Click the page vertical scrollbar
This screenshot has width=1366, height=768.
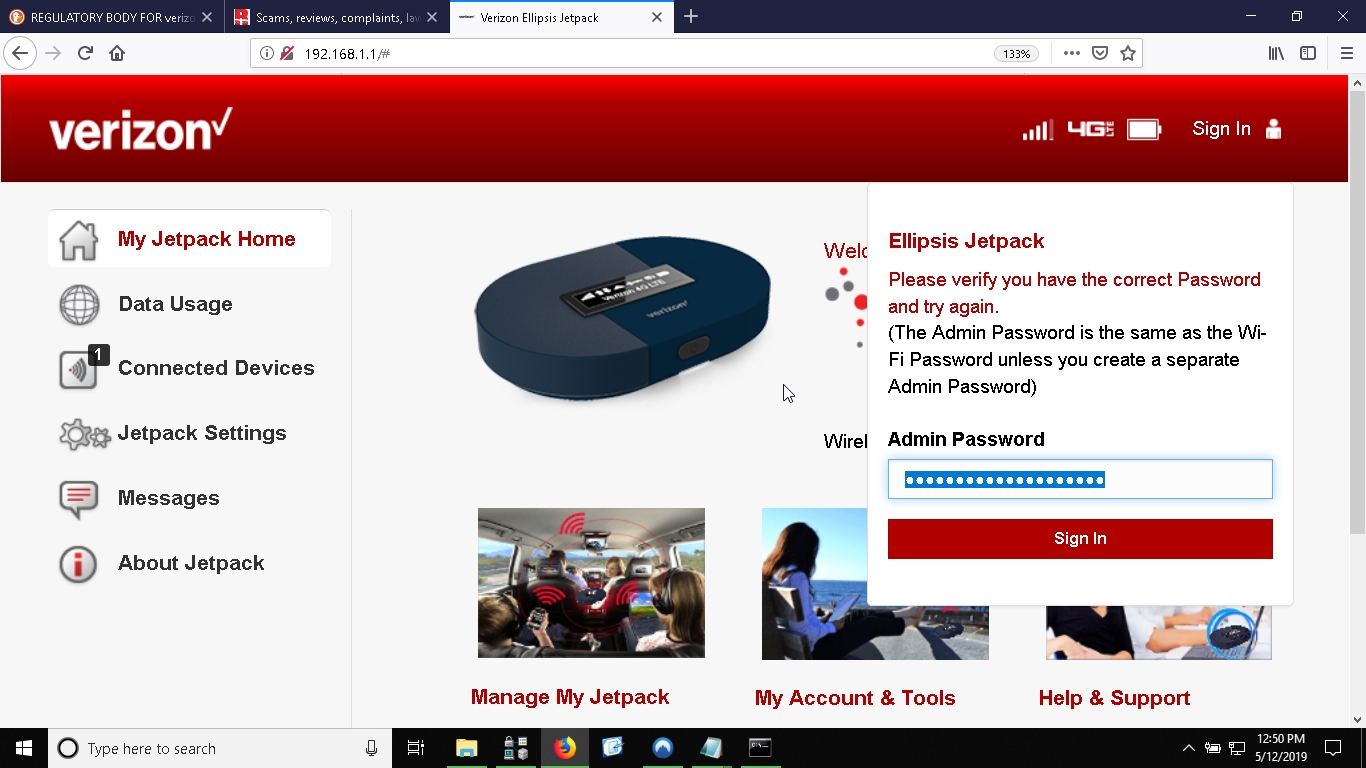(x=1357, y=313)
